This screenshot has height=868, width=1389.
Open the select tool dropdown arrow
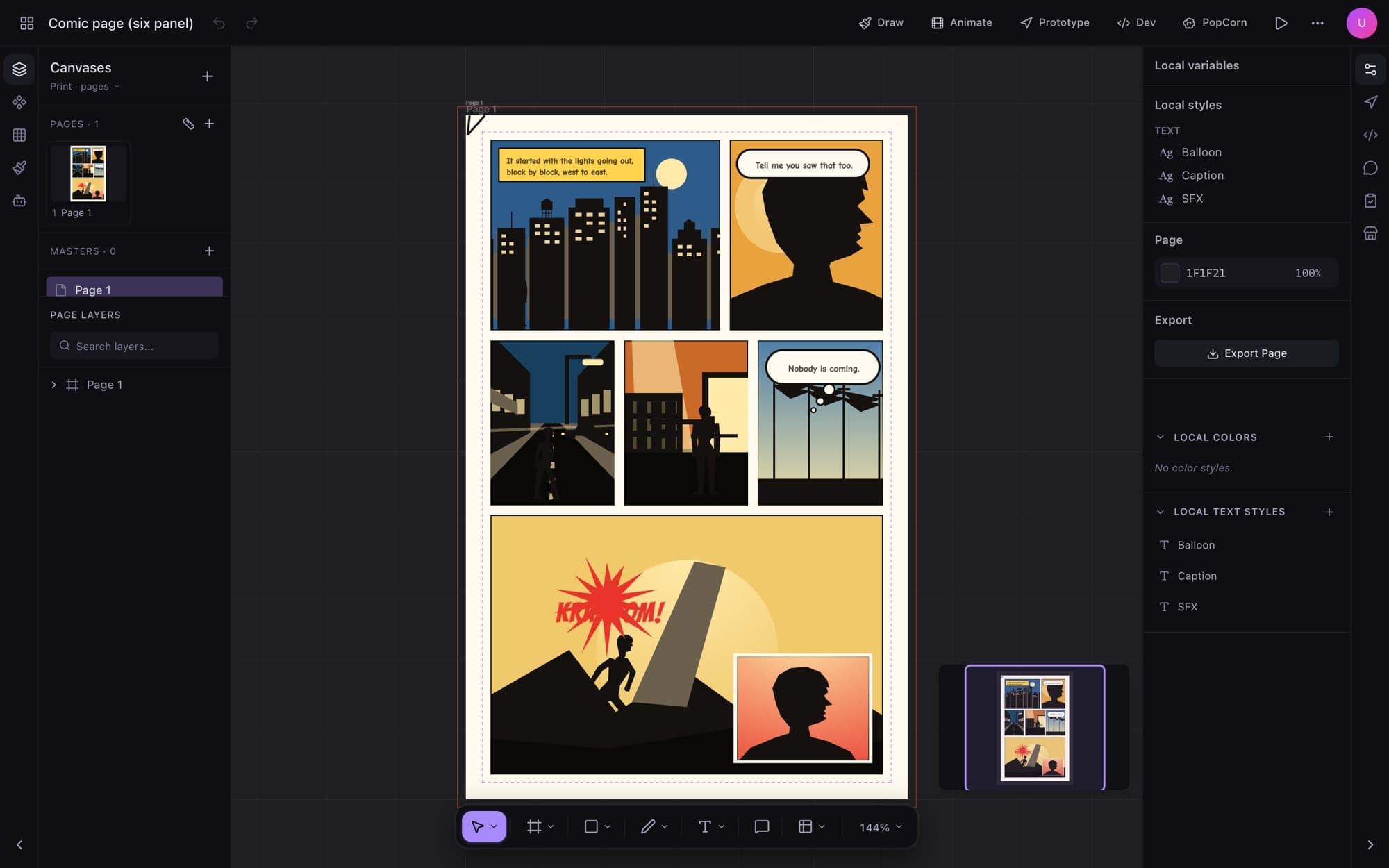point(494,826)
